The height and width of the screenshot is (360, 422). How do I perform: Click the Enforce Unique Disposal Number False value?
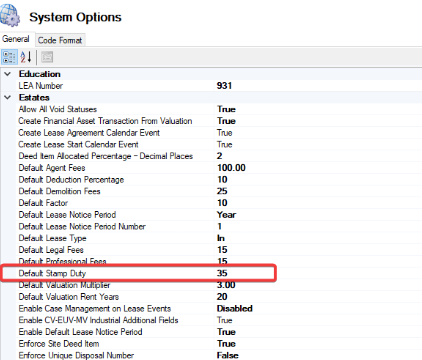pos(228,355)
